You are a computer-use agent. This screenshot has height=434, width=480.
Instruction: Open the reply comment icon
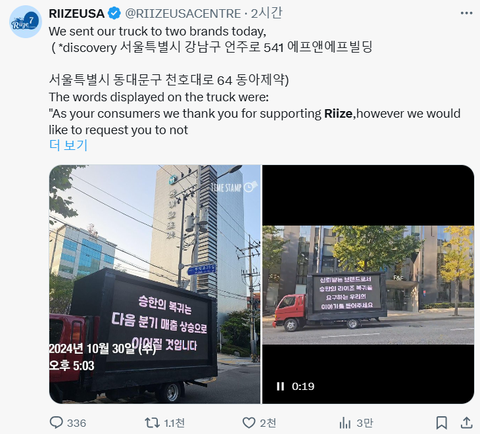pos(56,422)
